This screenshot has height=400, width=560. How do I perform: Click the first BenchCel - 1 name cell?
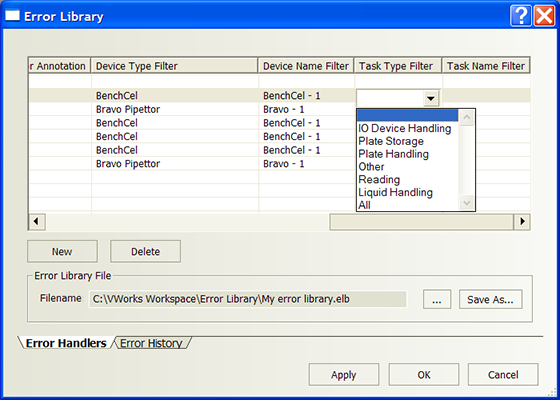pyautogui.click(x=306, y=96)
